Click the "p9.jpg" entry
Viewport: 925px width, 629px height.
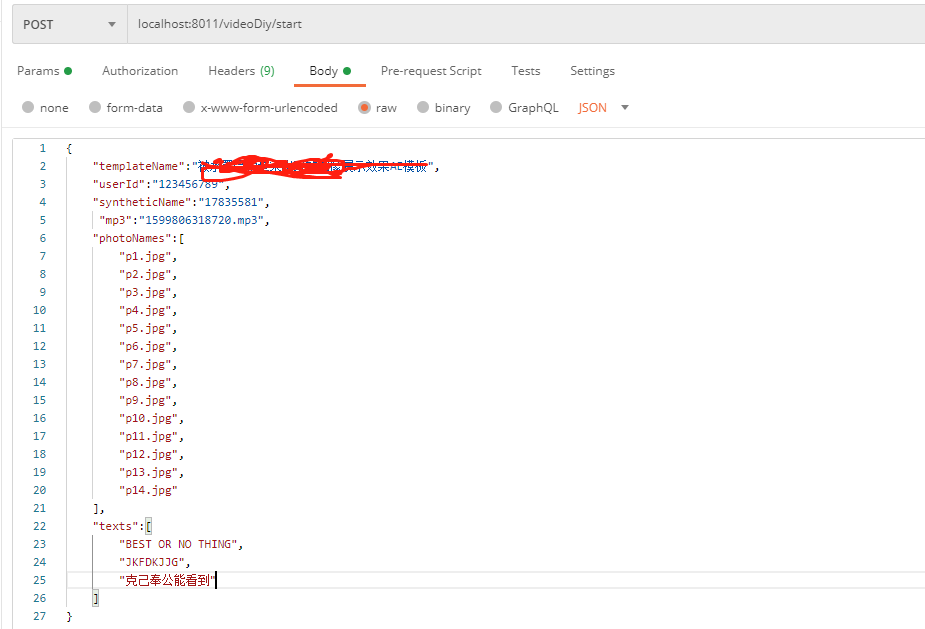coord(145,400)
